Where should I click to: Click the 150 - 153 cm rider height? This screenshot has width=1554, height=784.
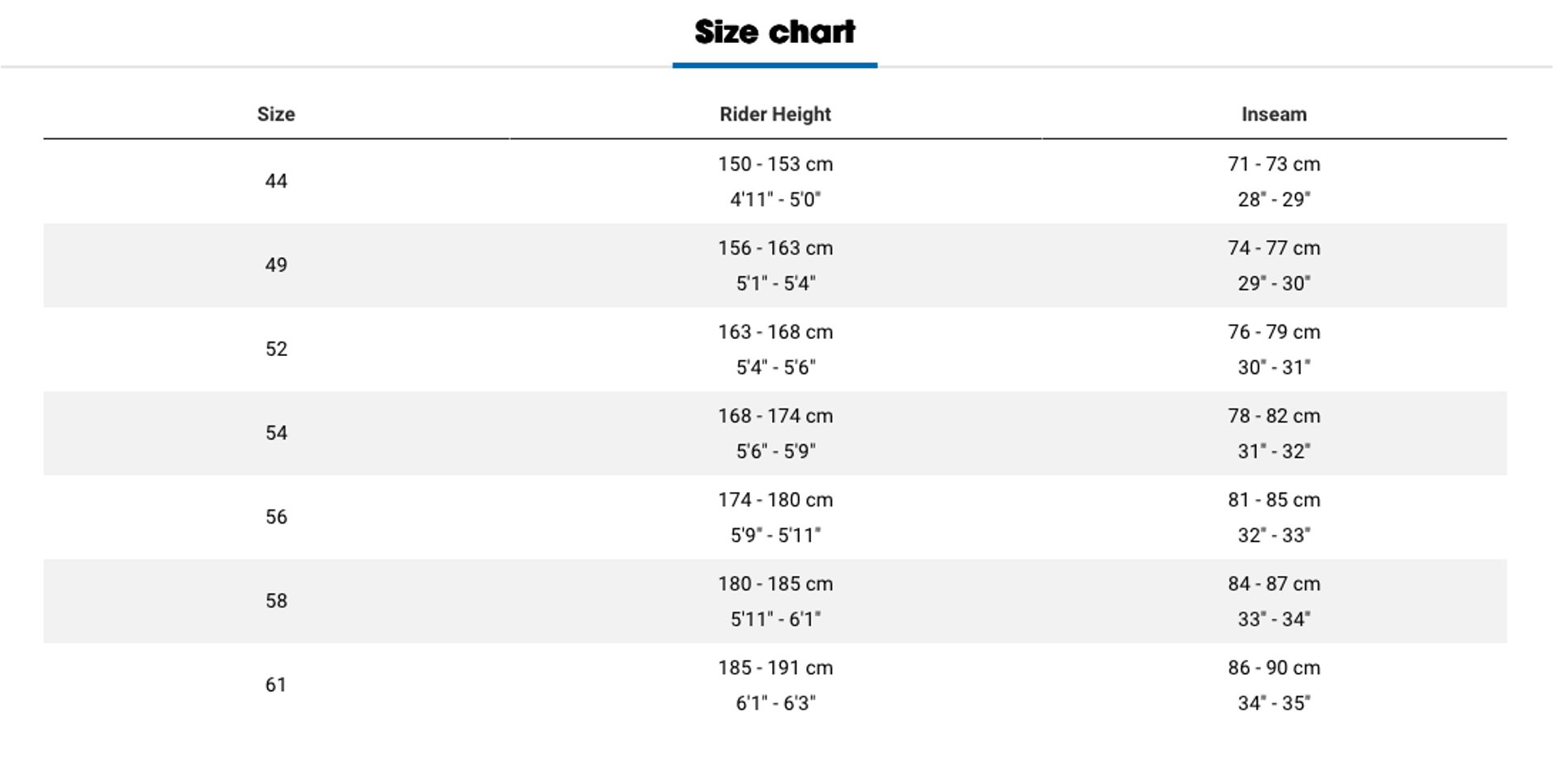pyautogui.click(x=775, y=164)
